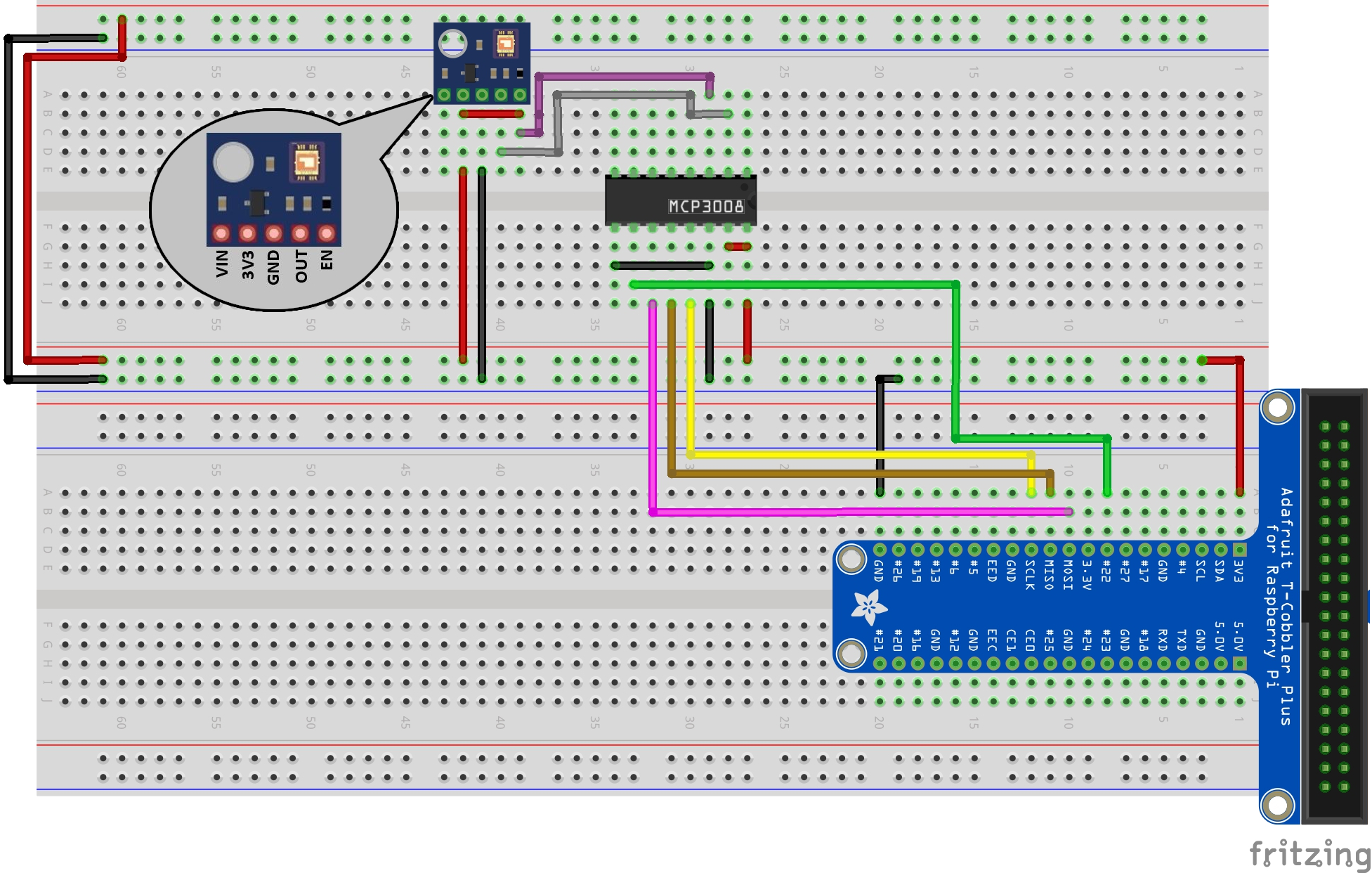Click the MOSI pin on T-Cobbler
This screenshot has width=1372, height=873.
[x=1069, y=550]
